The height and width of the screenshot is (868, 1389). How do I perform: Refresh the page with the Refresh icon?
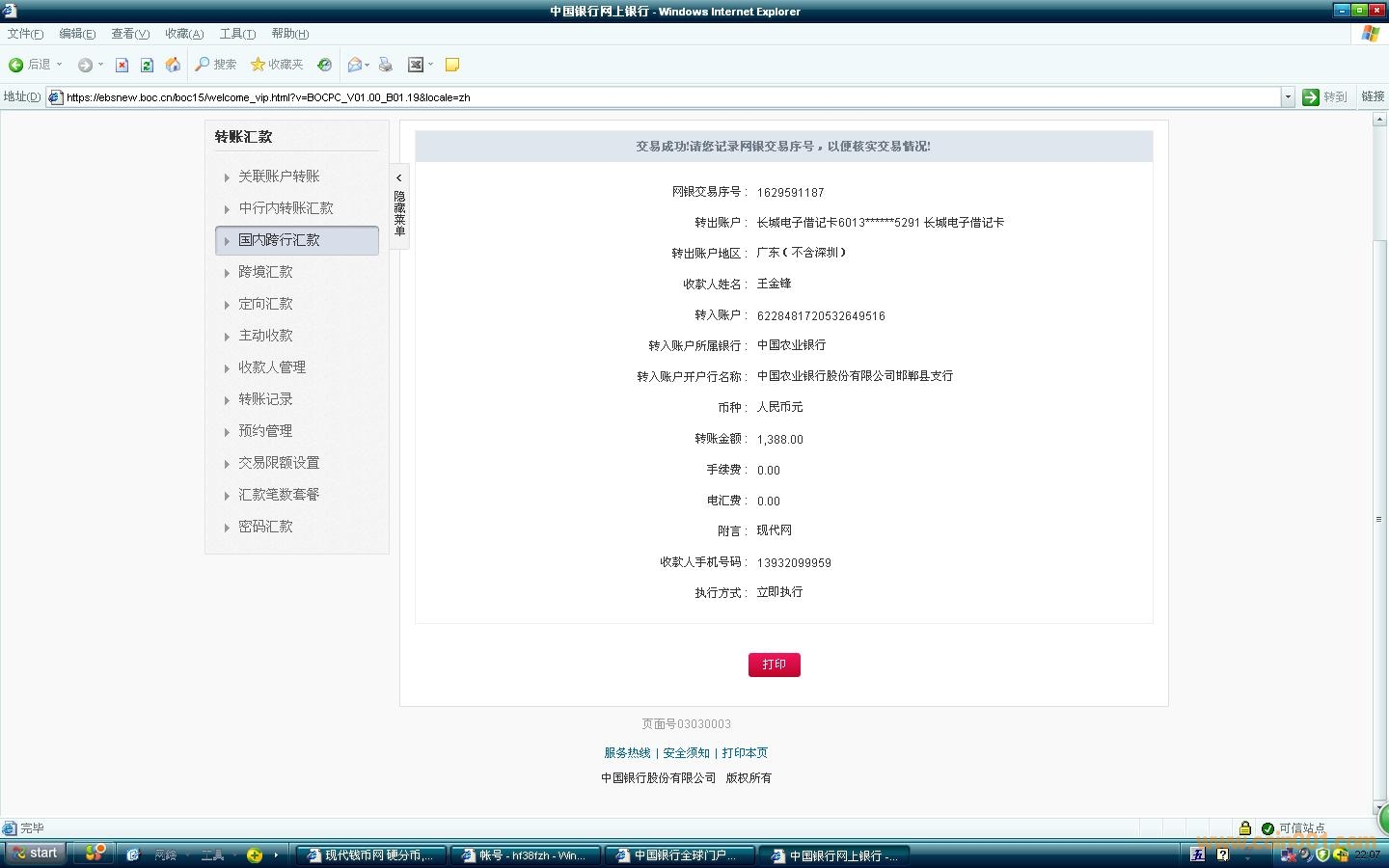(x=147, y=65)
